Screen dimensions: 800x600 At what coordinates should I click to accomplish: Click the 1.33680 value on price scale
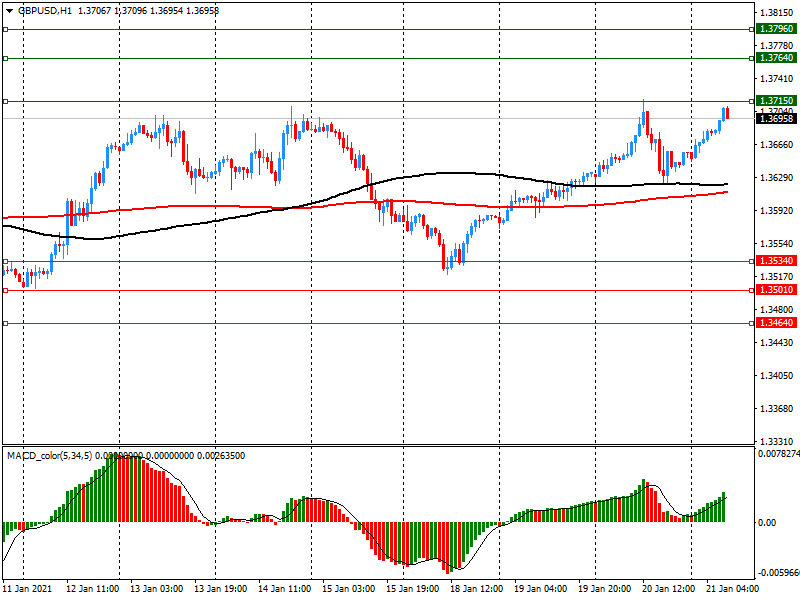coord(777,408)
